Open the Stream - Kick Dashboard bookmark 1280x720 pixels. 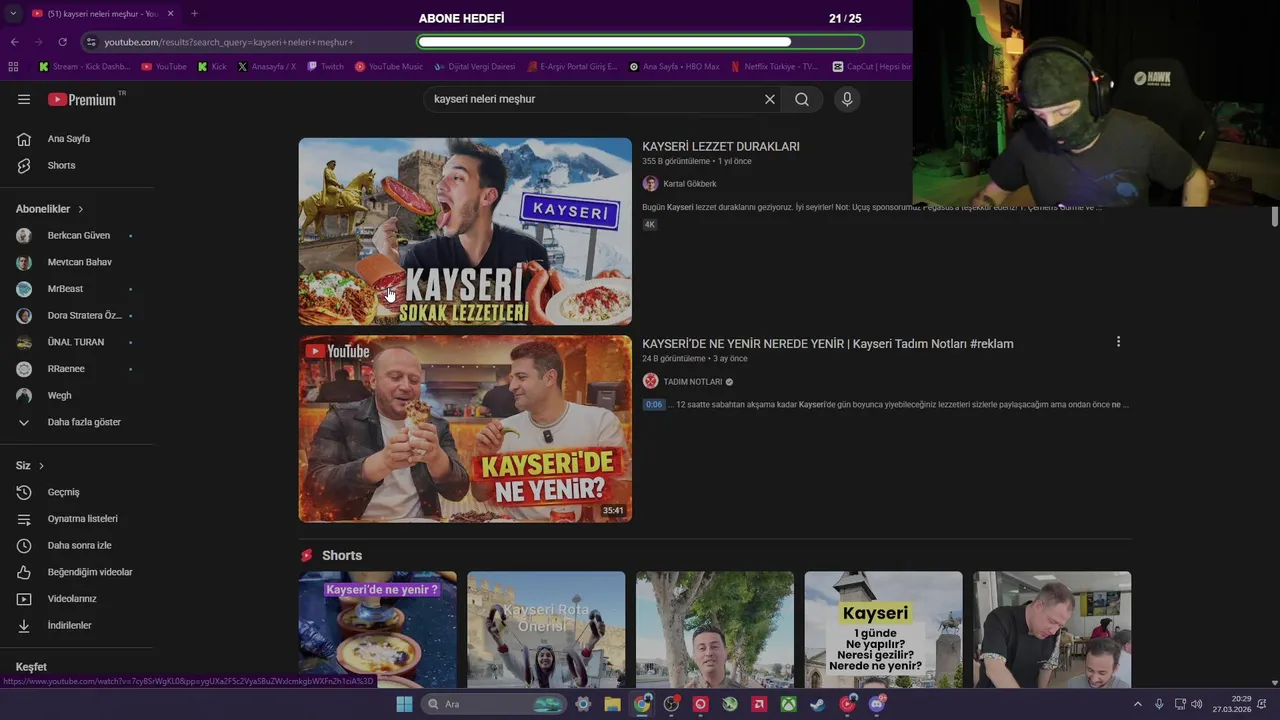click(85, 67)
